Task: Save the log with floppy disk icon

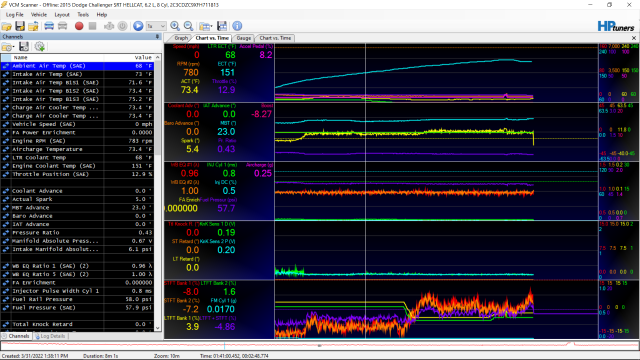Action: point(20,26)
